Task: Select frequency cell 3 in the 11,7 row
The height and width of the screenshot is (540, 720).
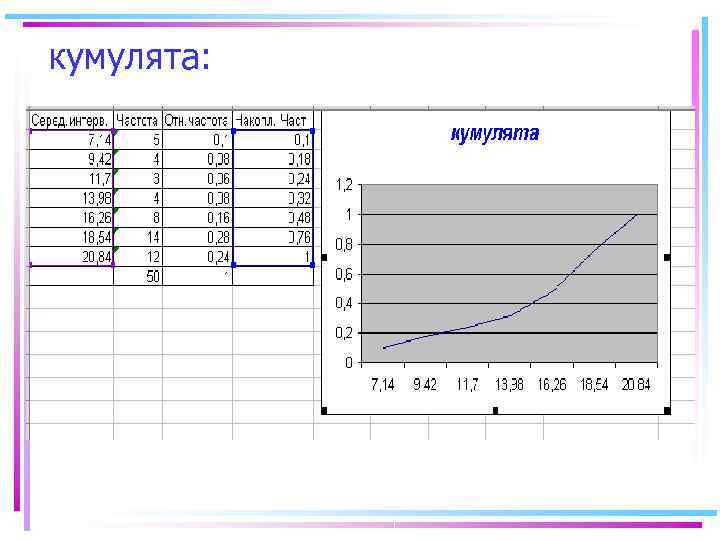Action: [138, 178]
